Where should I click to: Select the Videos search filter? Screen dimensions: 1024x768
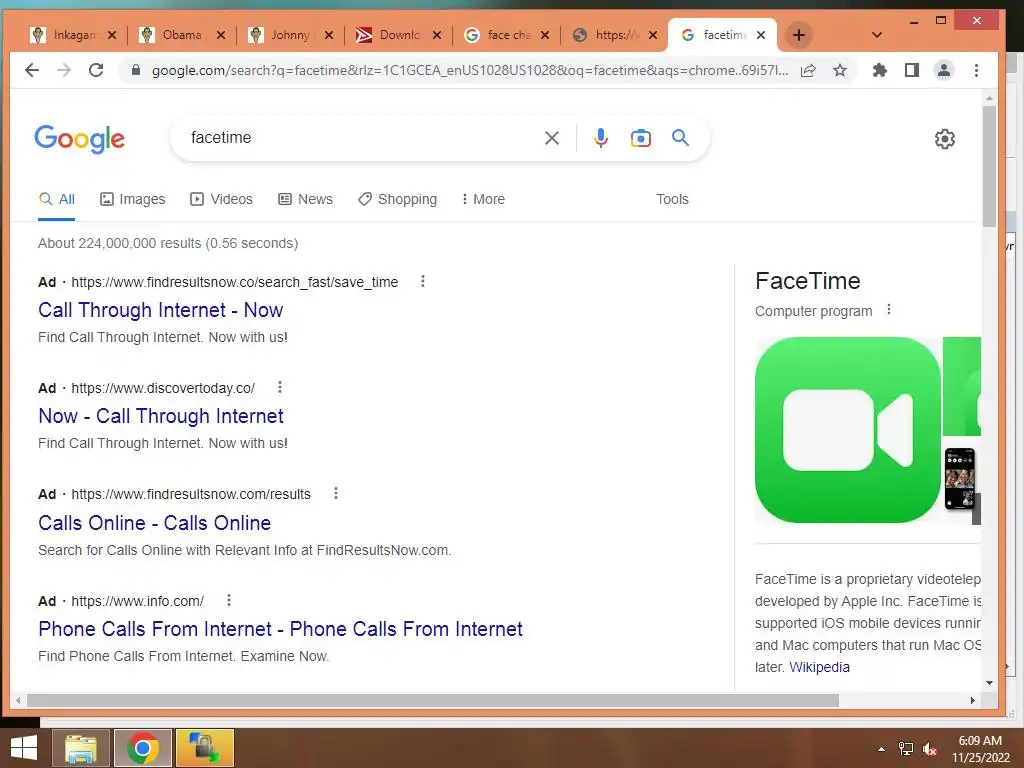pyautogui.click(x=221, y=199)
